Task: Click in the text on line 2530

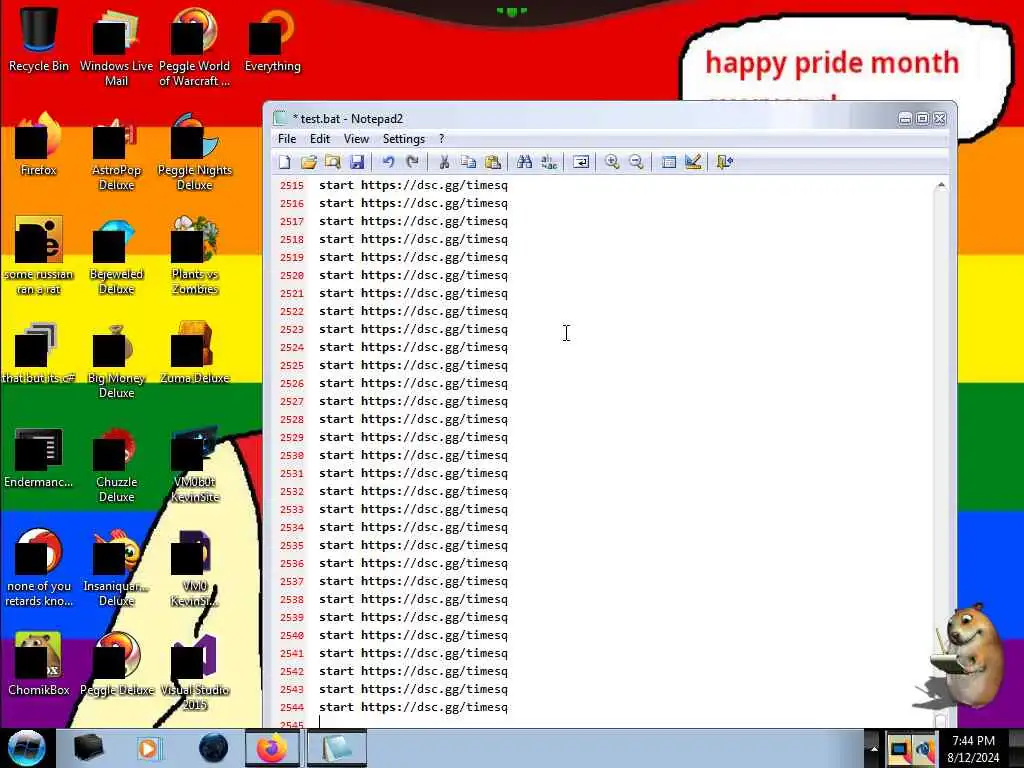Action: (413, 455)
